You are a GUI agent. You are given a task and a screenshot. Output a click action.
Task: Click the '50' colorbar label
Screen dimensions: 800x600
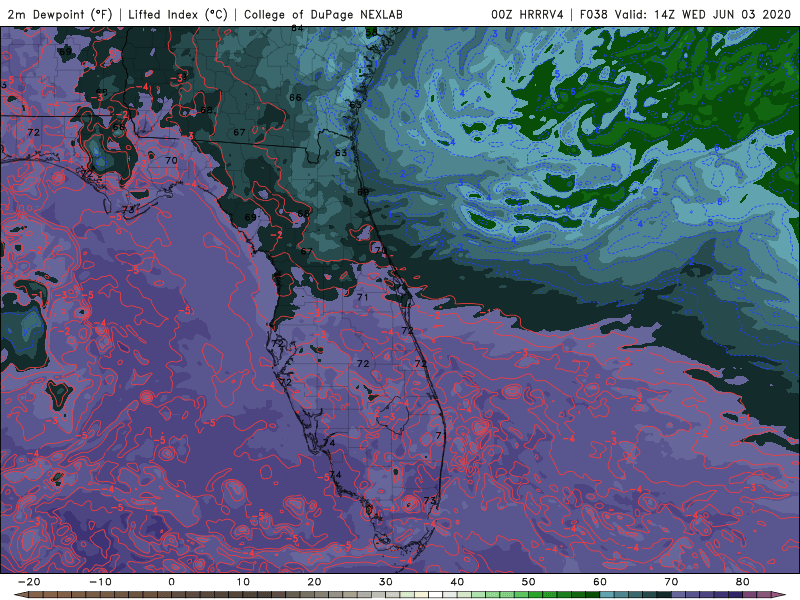(x=529, y=582)
